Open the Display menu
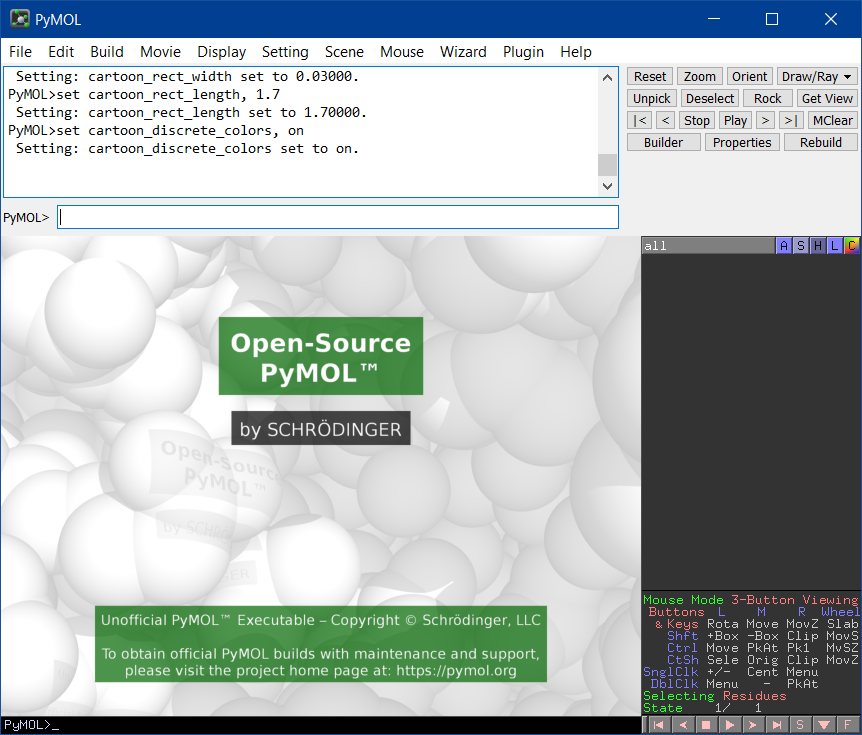 point(222,52)
